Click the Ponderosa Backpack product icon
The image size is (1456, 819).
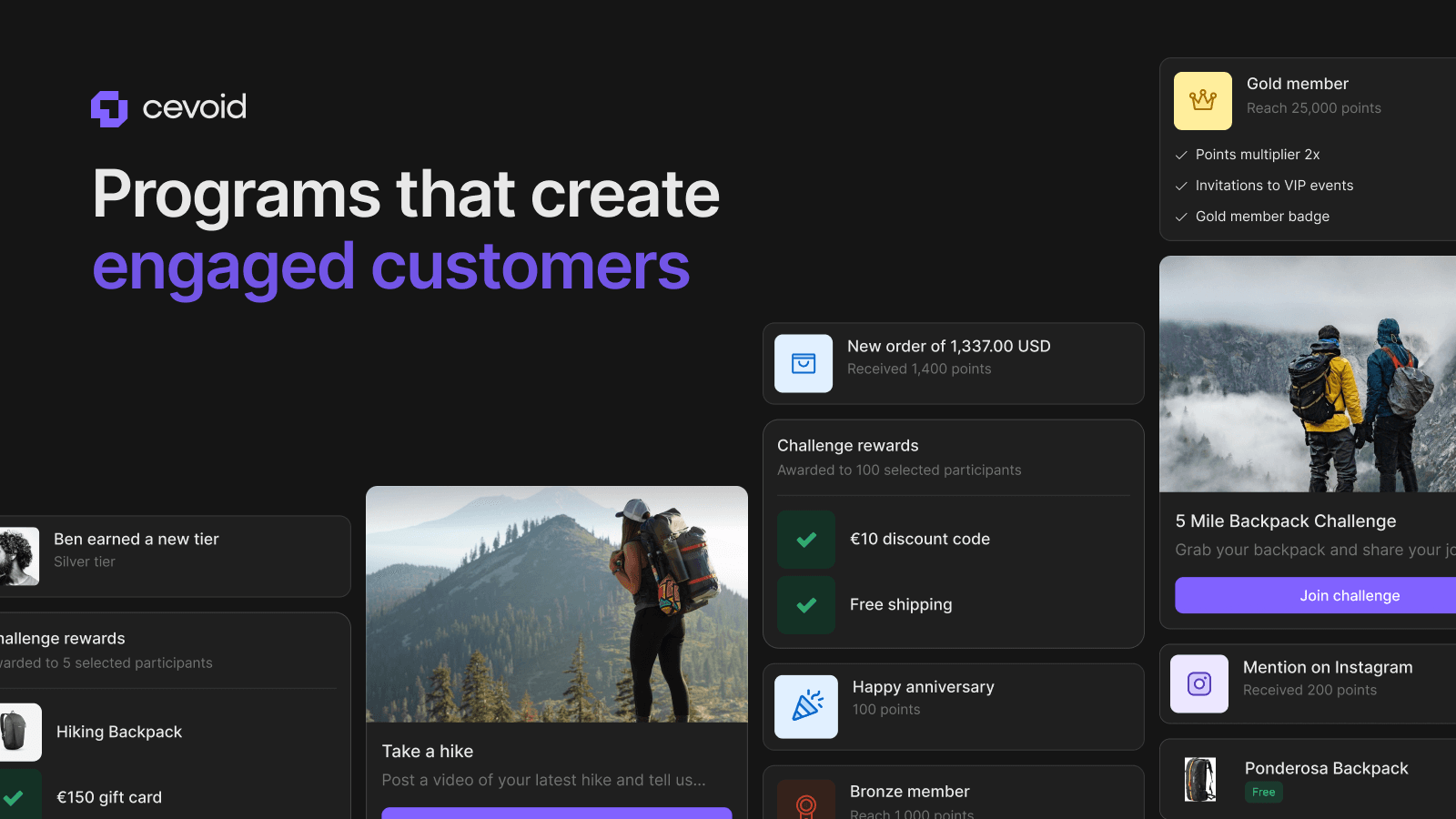coord(1199,779)
